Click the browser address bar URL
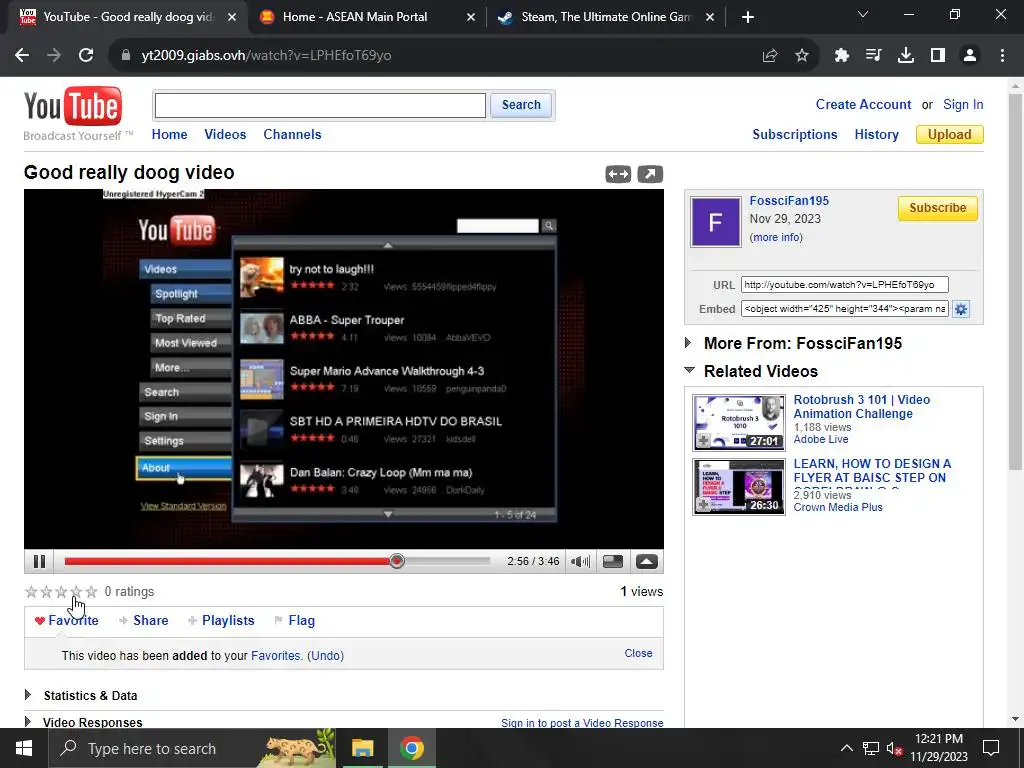The image size is (1024, 768). pyautogui.click(x=266, y=56)
